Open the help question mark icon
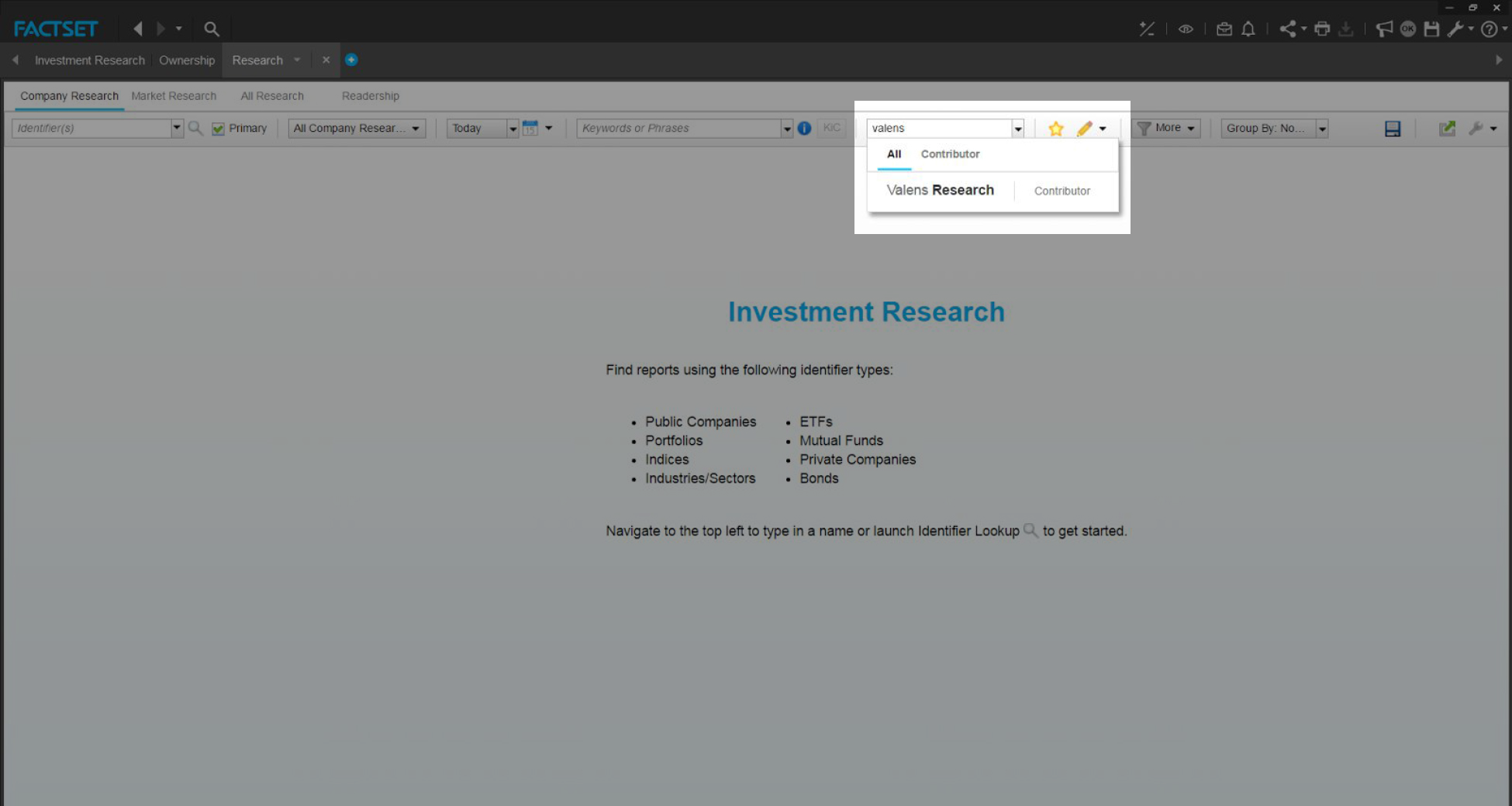This screenshot has height=806, width=1512. pos(1489,29)
